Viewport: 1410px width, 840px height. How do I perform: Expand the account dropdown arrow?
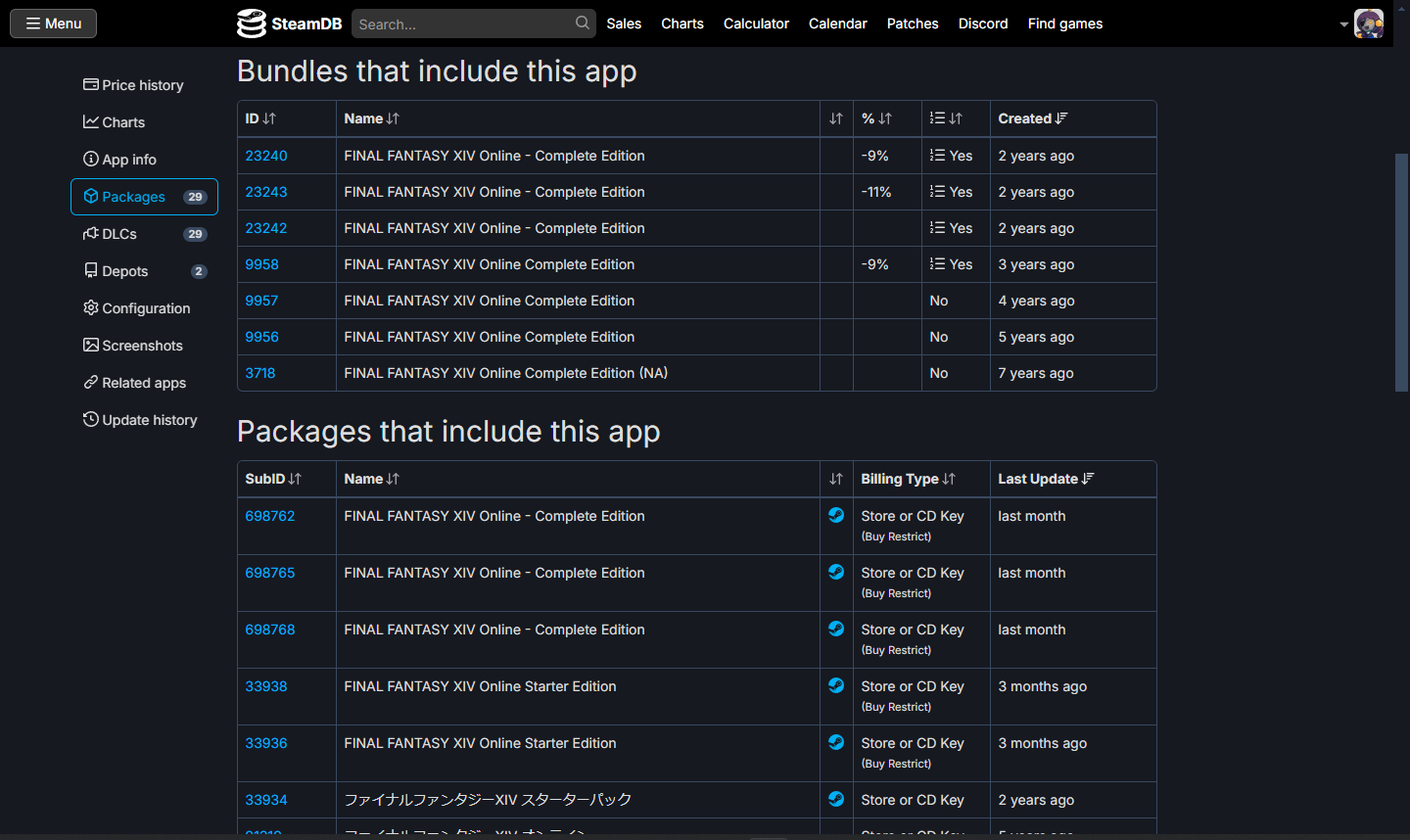click(x=1344, y=24)
